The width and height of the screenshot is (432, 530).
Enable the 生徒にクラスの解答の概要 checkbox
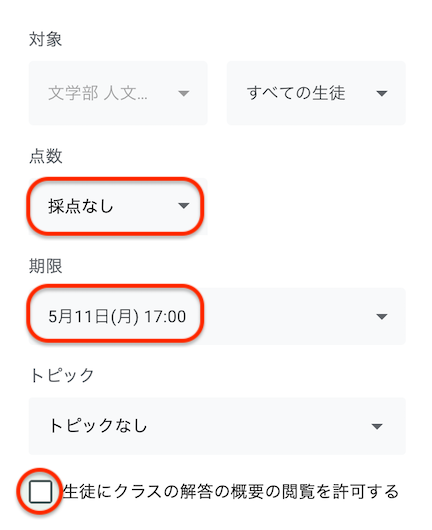[40, 491]
